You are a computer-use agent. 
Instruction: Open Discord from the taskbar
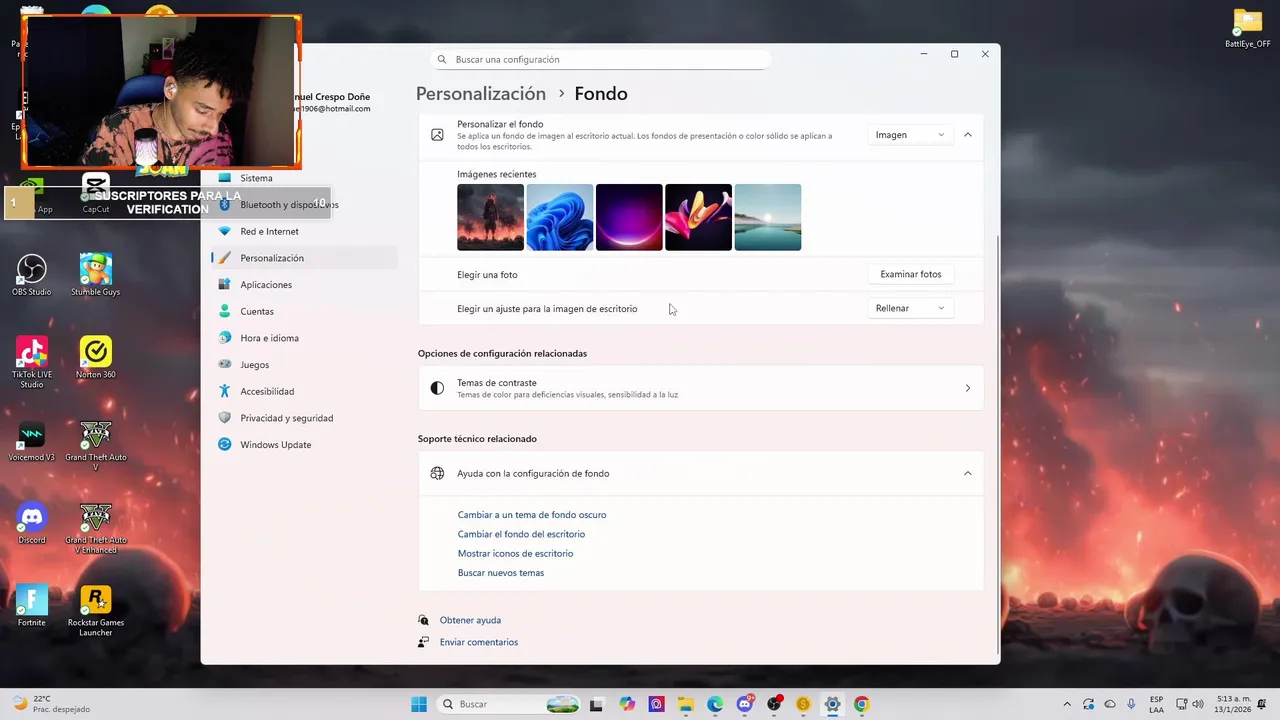pos(745,704)
